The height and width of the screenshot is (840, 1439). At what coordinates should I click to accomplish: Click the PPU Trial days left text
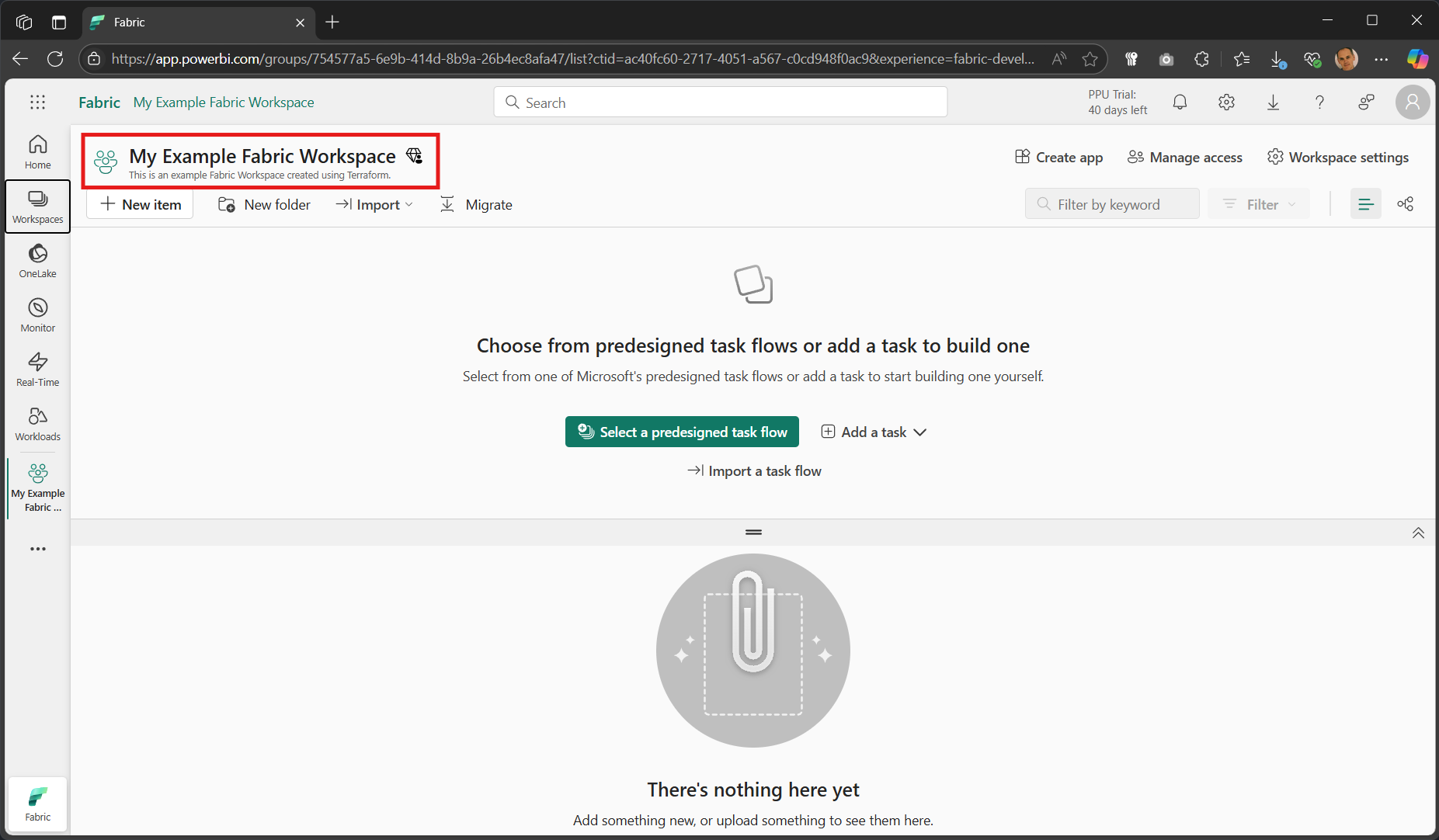[x=1117, y=102]
